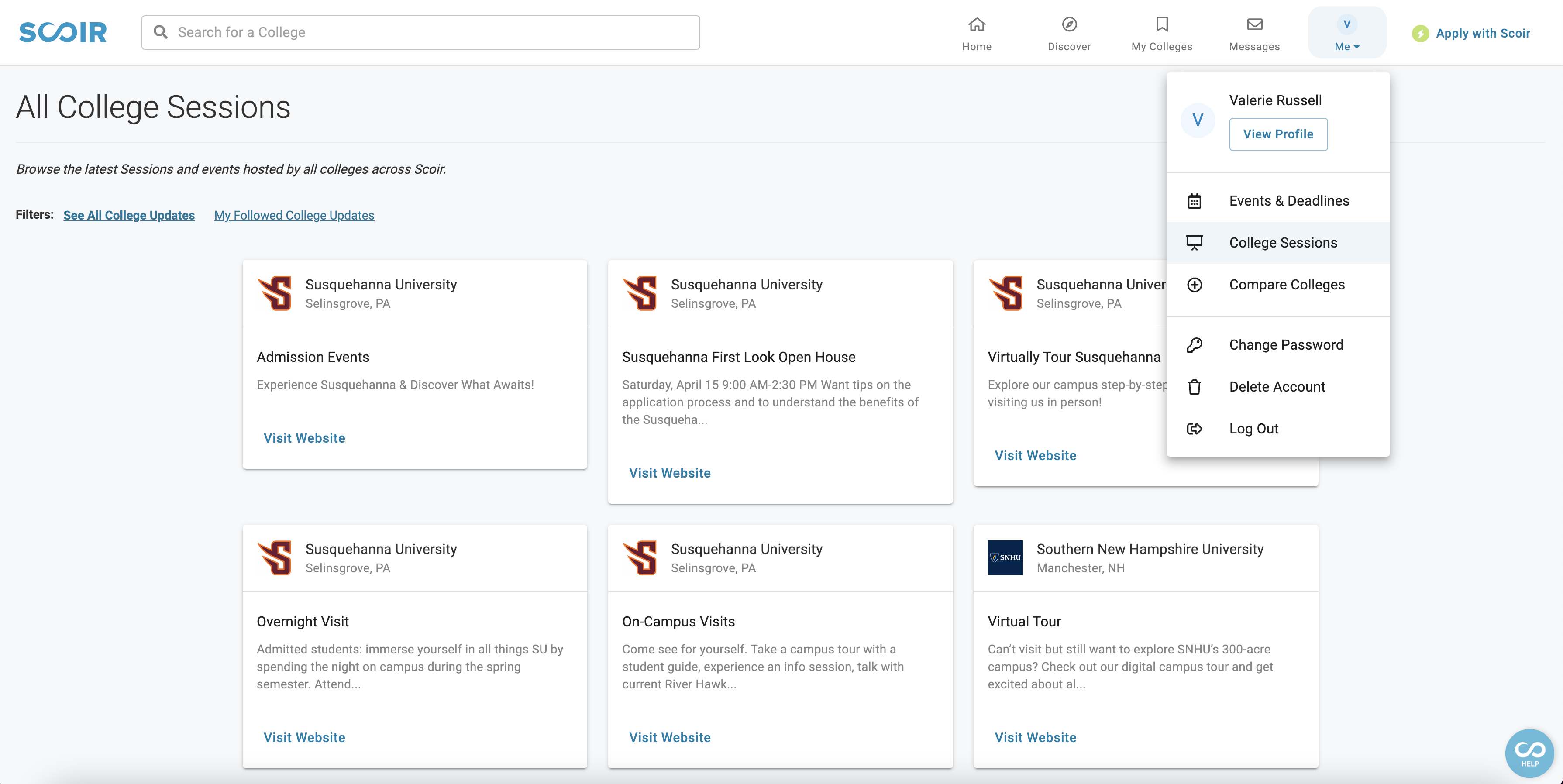Click the SNHU logo on Virtual Tour card
The height and width of the screenshot is (784, 1563).
pos(1005,557)
